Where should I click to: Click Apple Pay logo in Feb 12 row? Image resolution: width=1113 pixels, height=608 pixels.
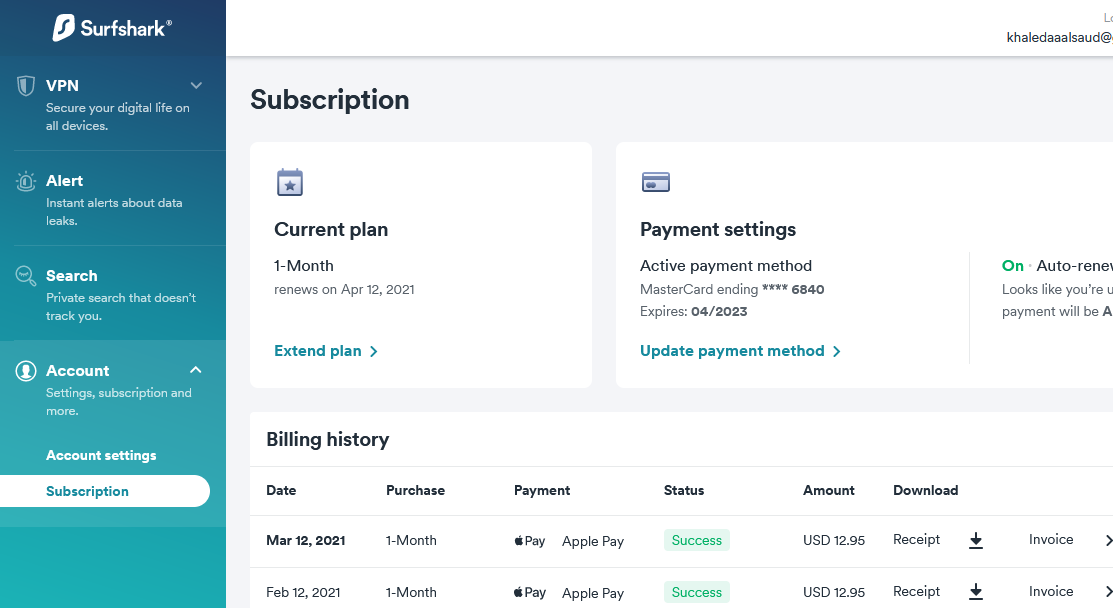pyautogui.click(x=530, y=592)
